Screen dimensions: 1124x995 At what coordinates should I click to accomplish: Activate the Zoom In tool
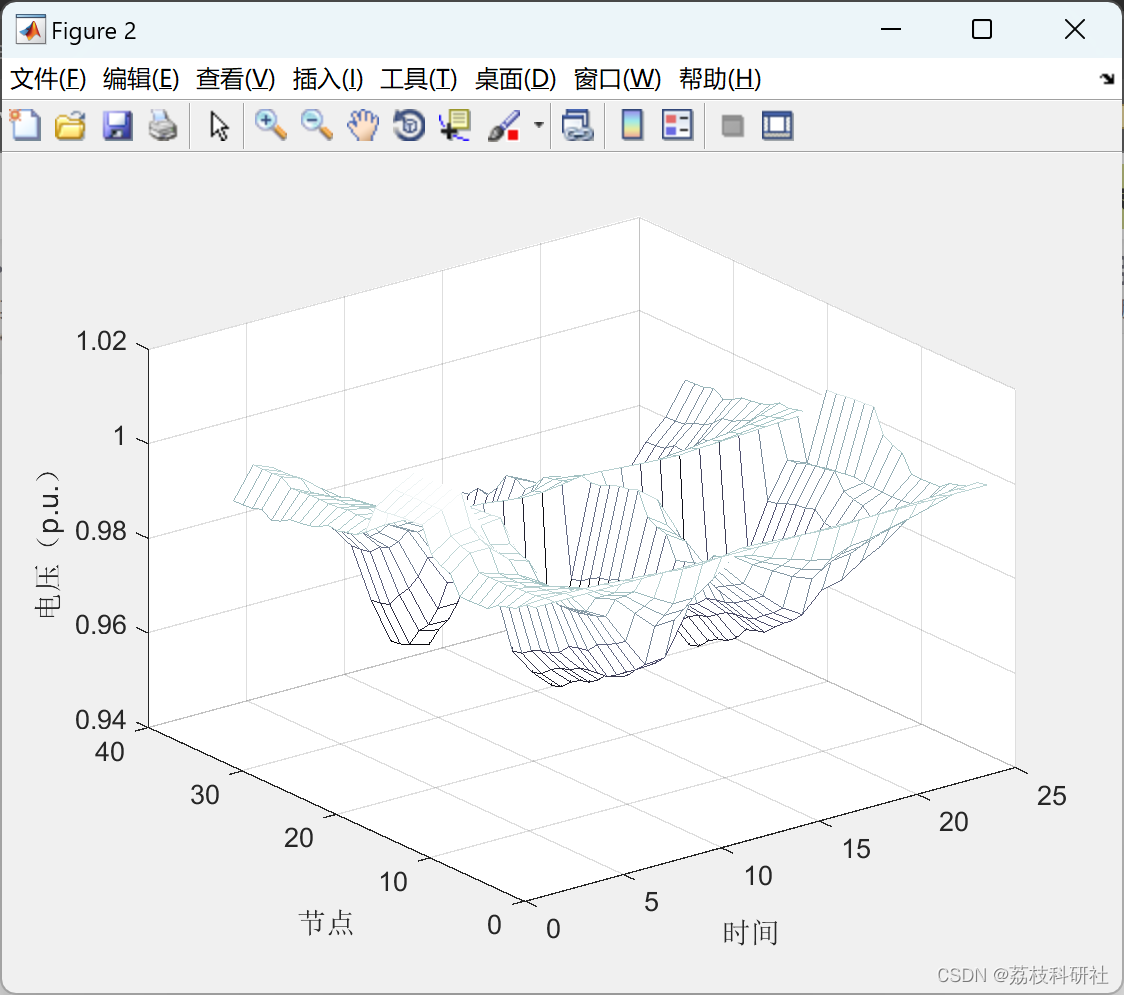click(271, 125)
